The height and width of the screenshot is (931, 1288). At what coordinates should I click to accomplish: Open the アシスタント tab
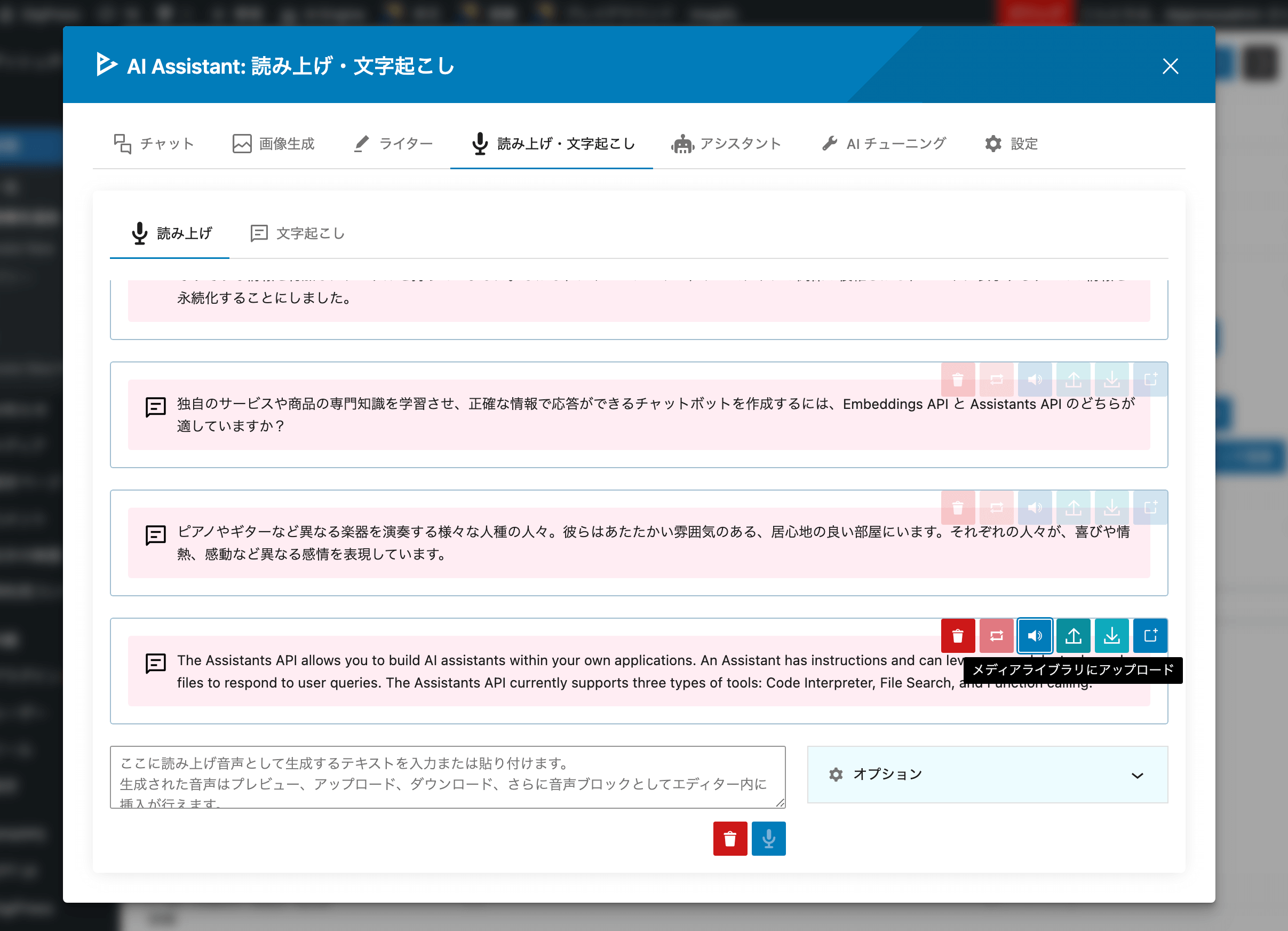726,144
